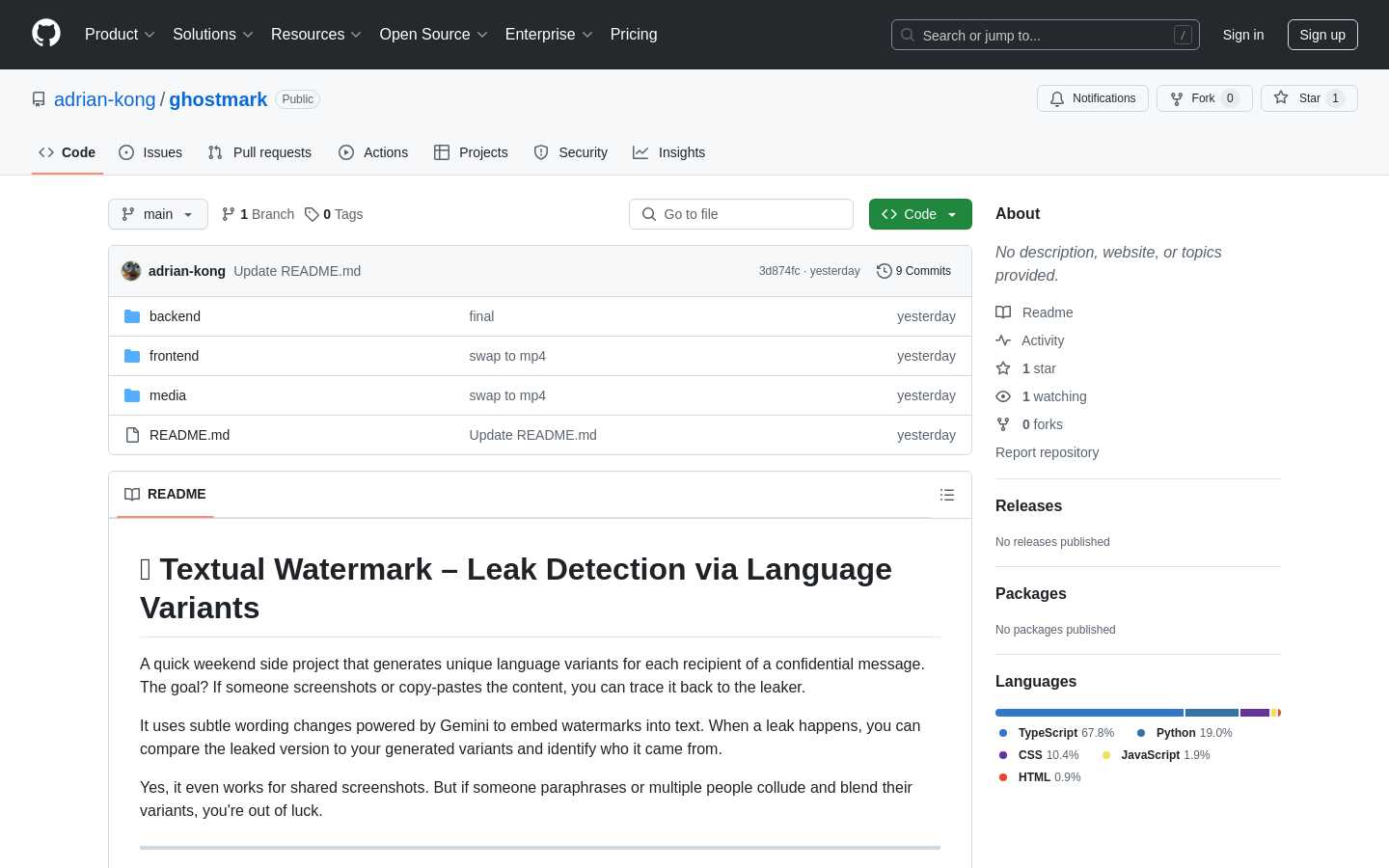Open the Releases heading link

[x=1028, y=506]
